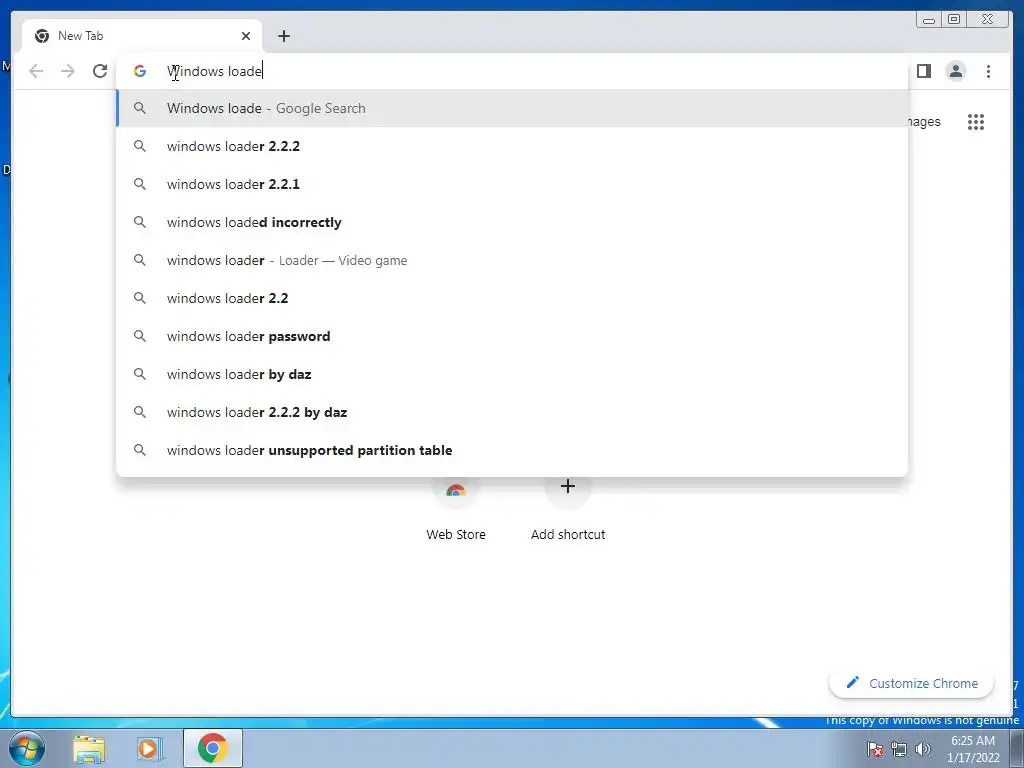Click the Google logo in the address bar
This screenshot has width=1024, height=768.
tap(140, 71)
